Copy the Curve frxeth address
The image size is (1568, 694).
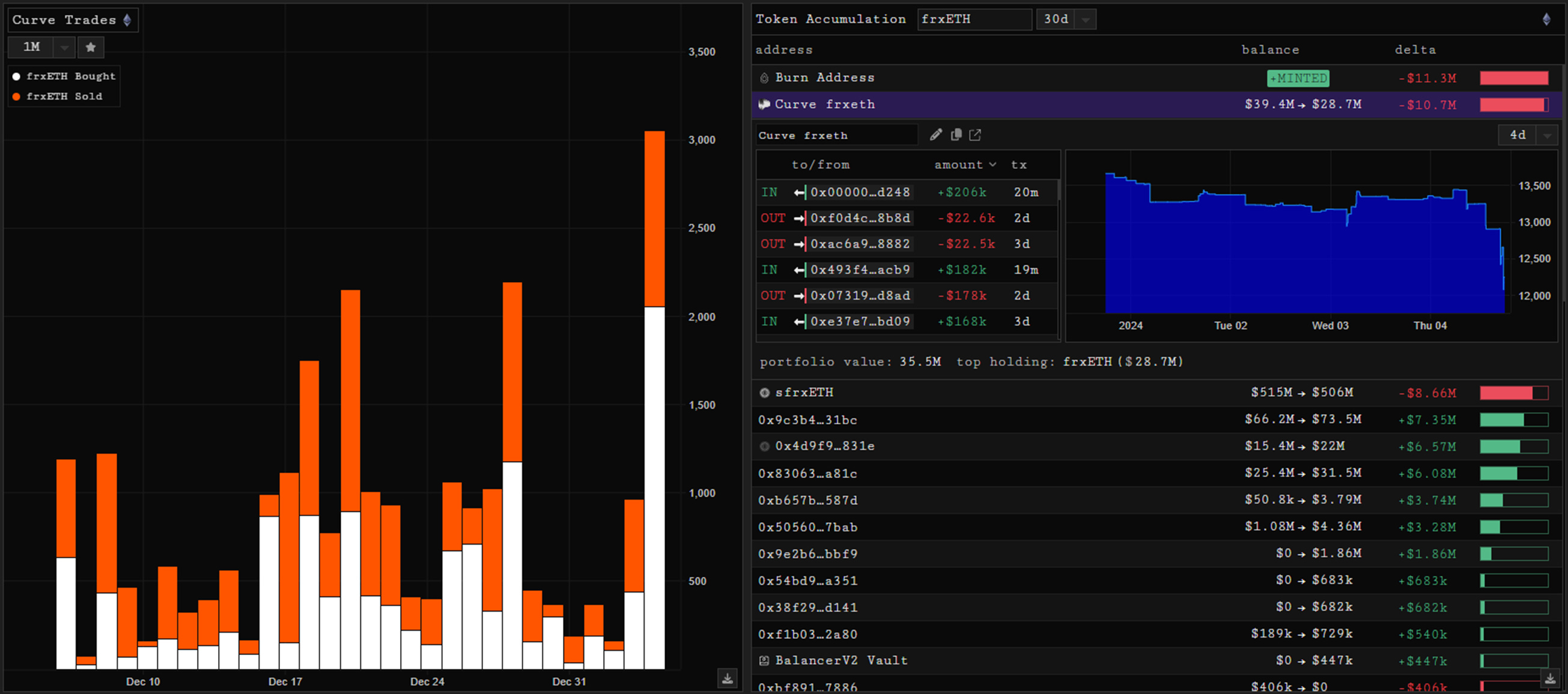(x=956, y=135)
